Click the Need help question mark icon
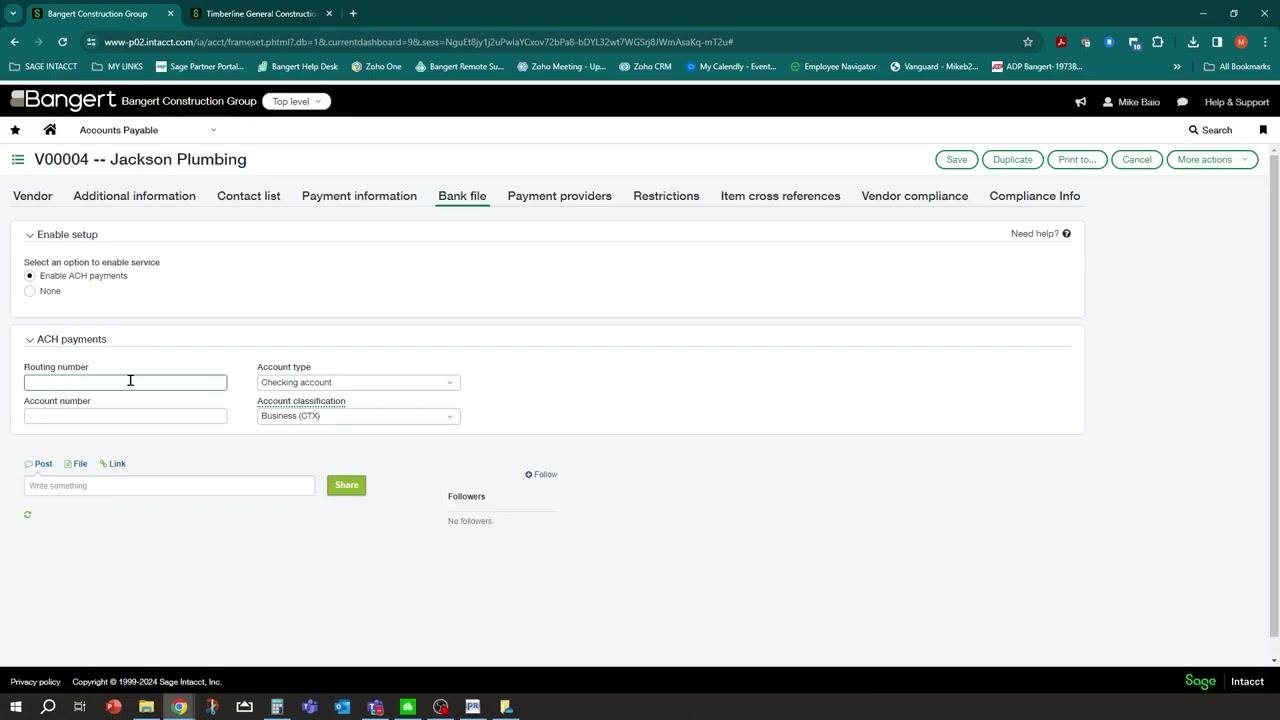 (x=1066, y=234)
